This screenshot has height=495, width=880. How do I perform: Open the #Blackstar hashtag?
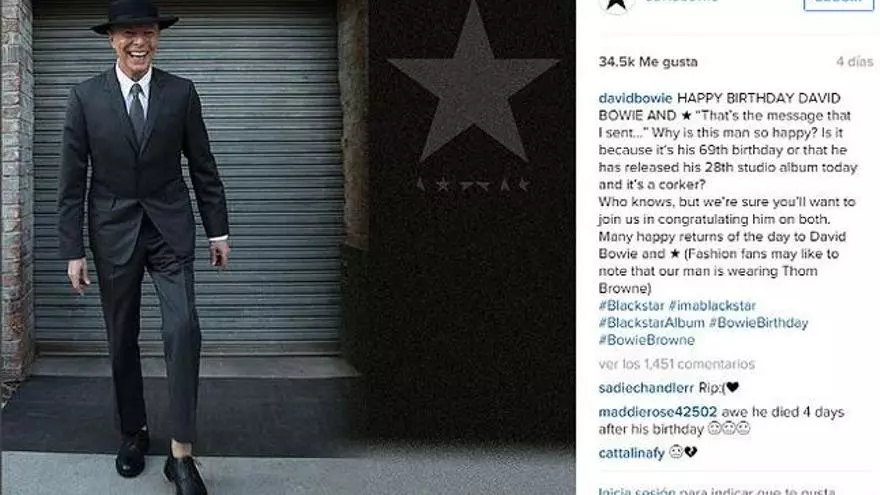coord(631,306)
